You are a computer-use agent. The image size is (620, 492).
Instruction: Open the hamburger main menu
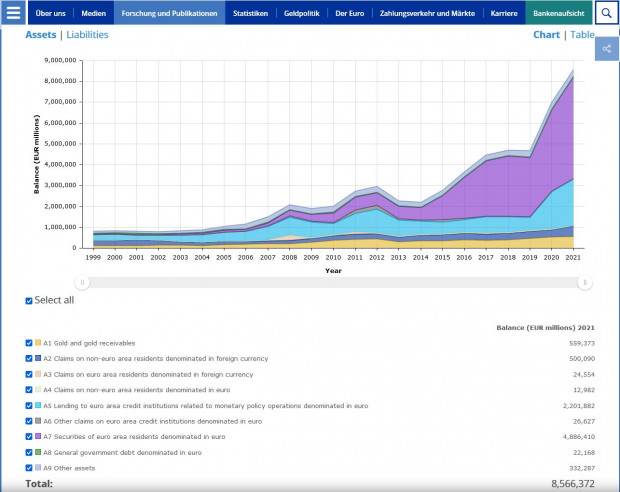pyautogui.click(x=14, y=13)
